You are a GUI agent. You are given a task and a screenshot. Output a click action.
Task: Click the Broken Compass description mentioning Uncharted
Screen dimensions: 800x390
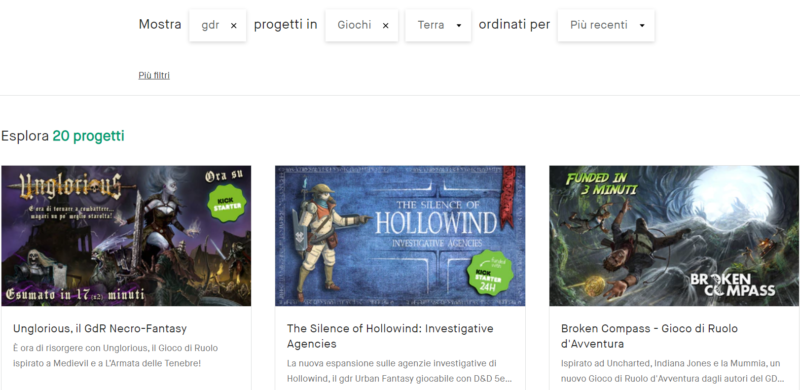click(x=672, y=371)
